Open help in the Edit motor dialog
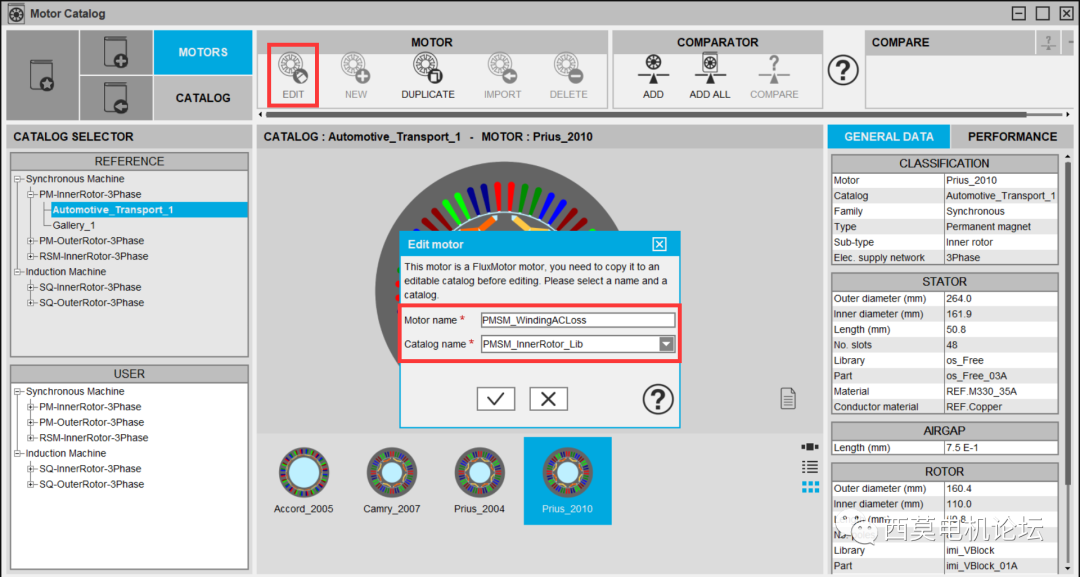Screen dimensions: 1080x577 pyautogui.click(x=658, y=399)
